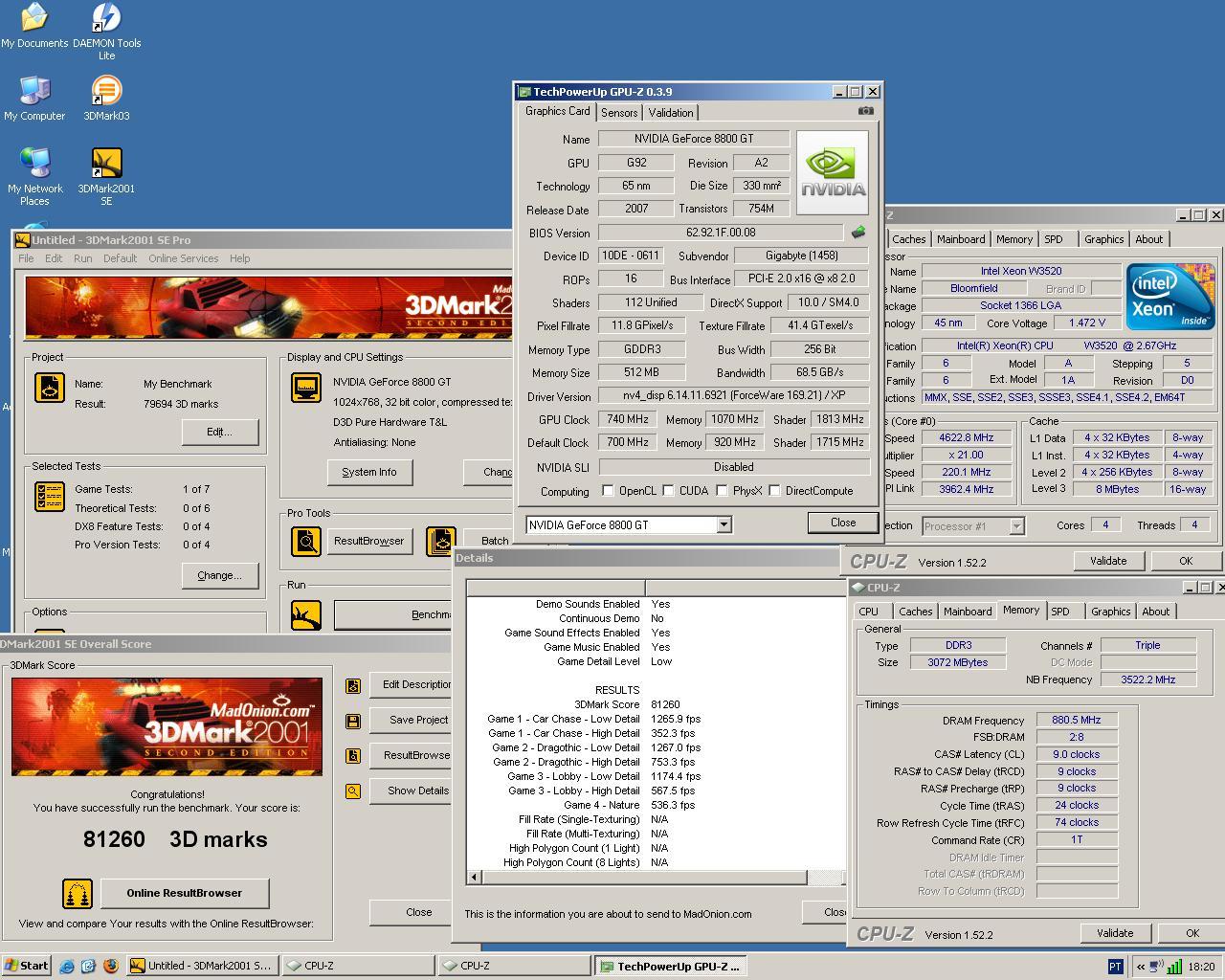Click the Run benchmark icon in 3DMark2001

point(306,614)
